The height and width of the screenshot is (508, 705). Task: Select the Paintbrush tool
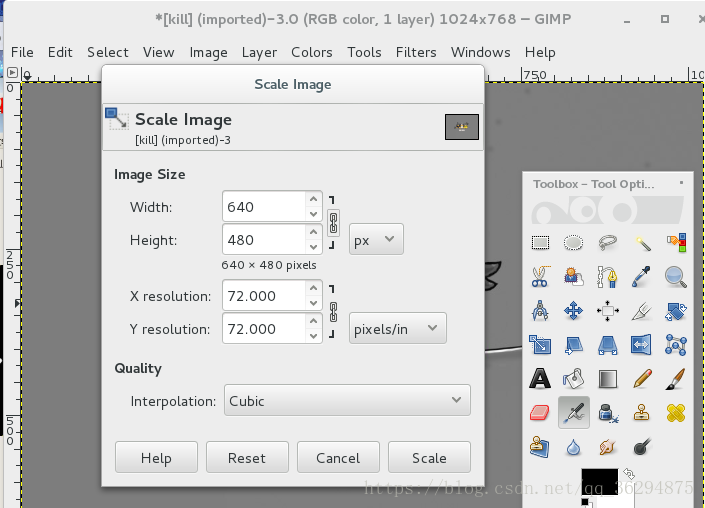(x=676, y=379)
